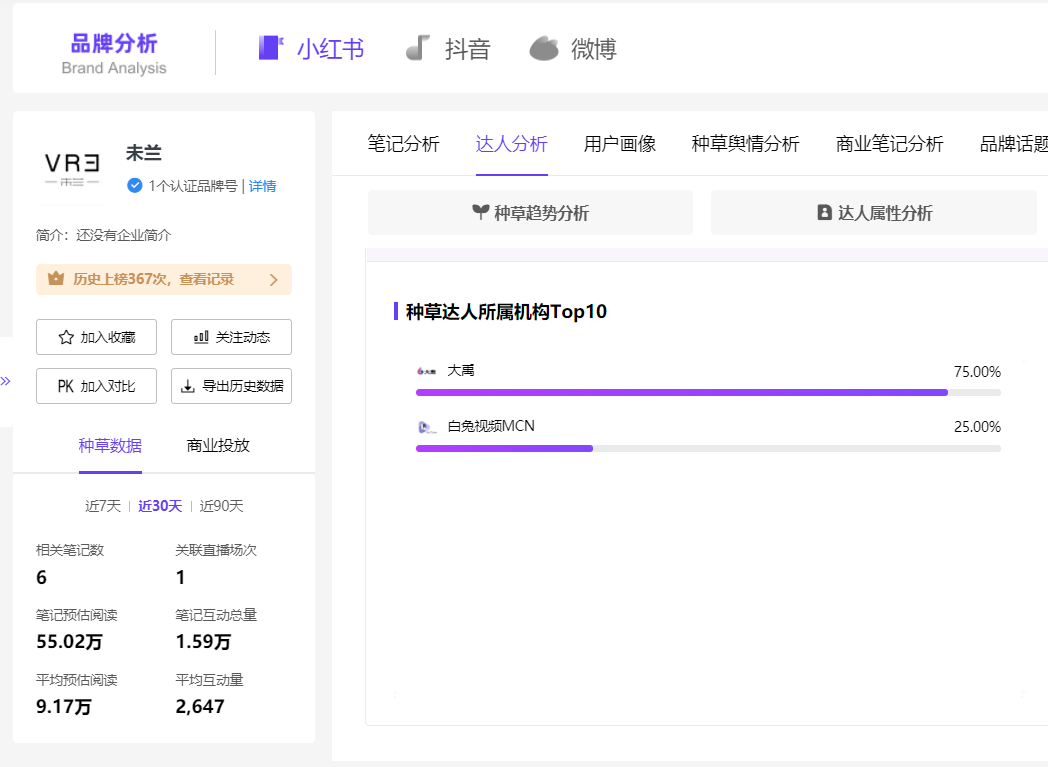Switch to 抖音 platform tab
1048x767 pixels.
448,49
